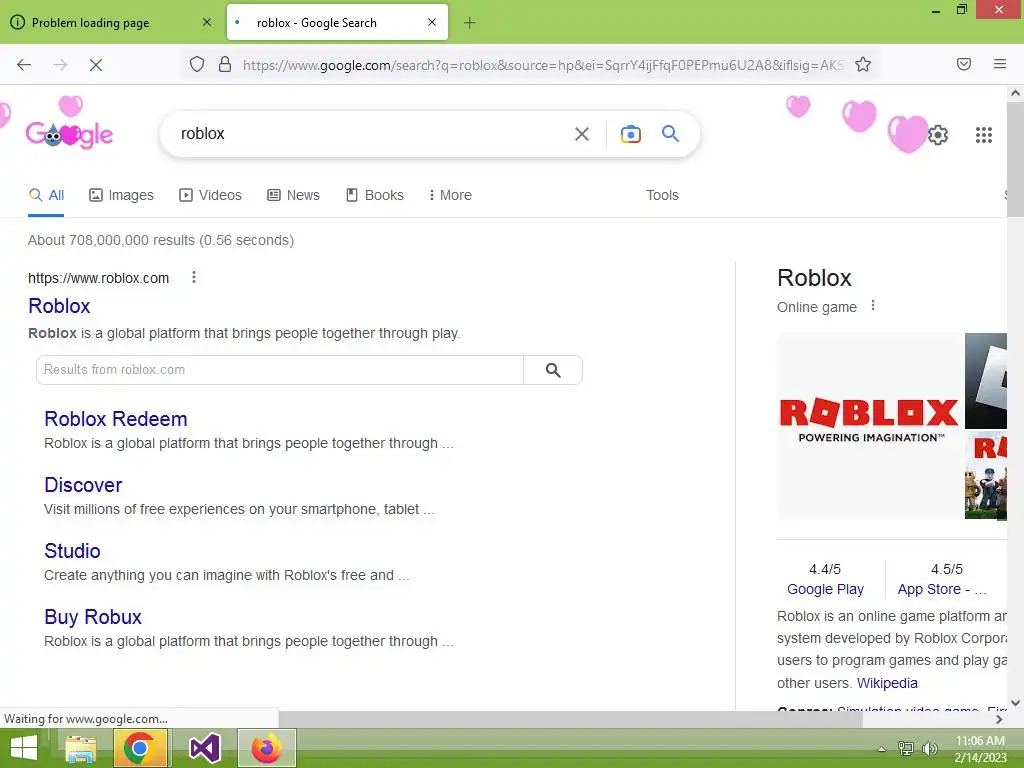
Task: Open the Wikipedia link in knowledge panel
Action: [x=887, y=683]
